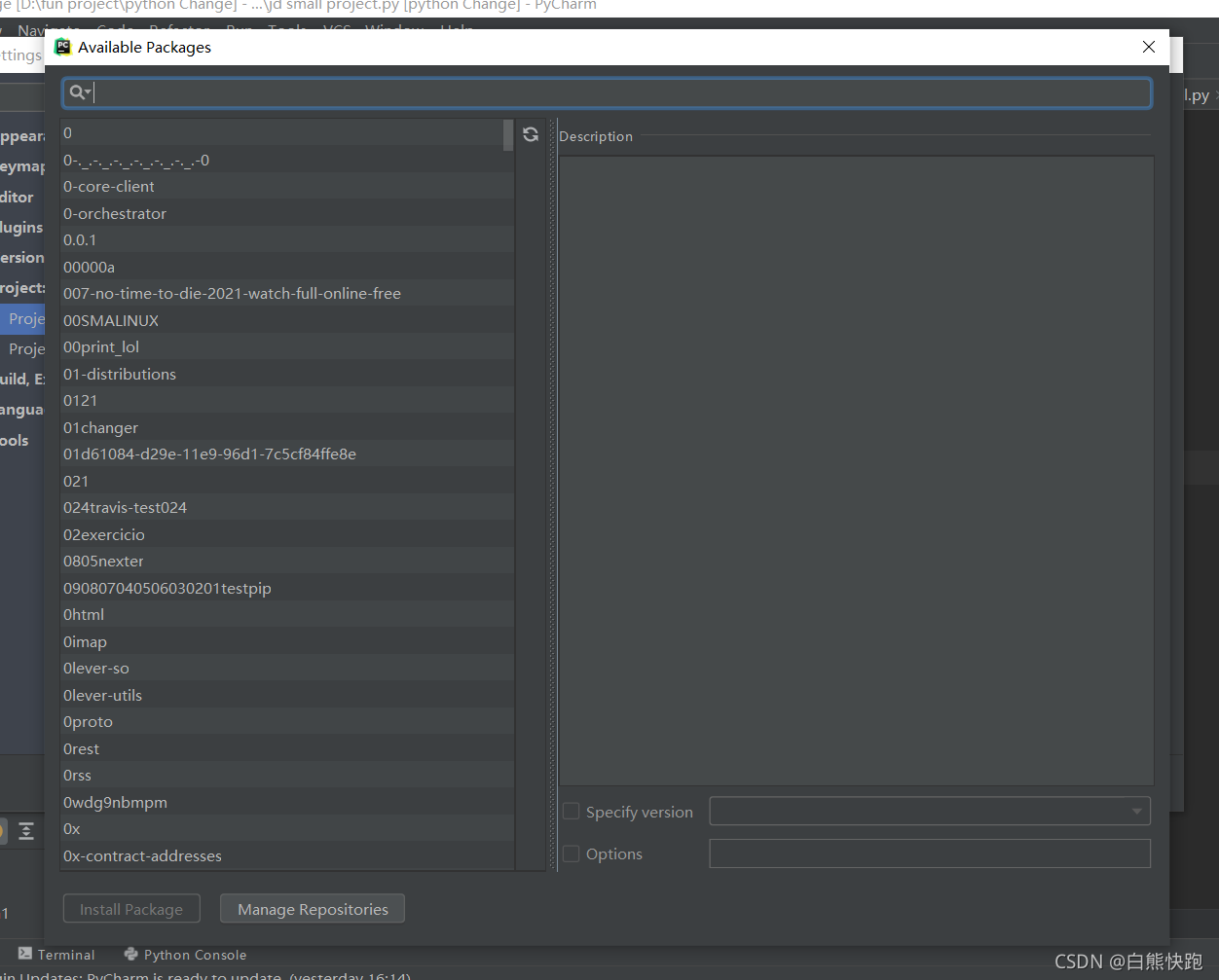This screenshot has width=1219, height=980.
Task: Select the '024travis-test024' package
Action: [x=287, y=508]
